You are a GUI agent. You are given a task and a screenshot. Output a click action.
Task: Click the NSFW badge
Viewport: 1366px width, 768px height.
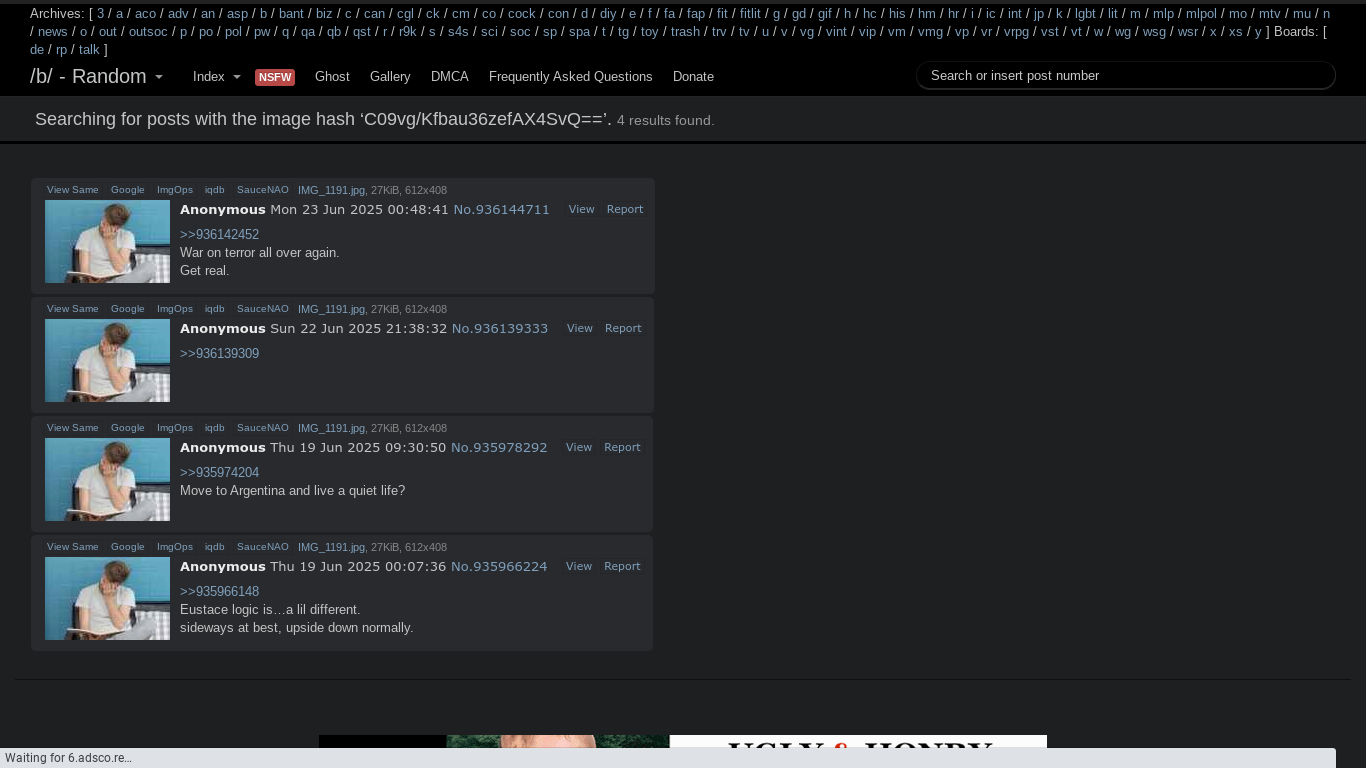coord(275,77)
